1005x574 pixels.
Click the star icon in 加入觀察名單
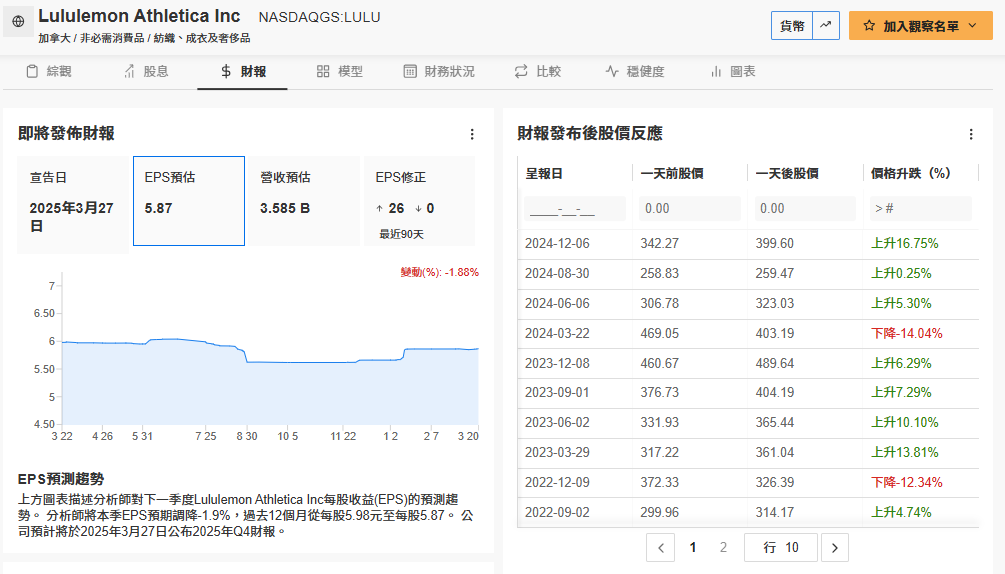pyautogui.click(x=869, y=26)
